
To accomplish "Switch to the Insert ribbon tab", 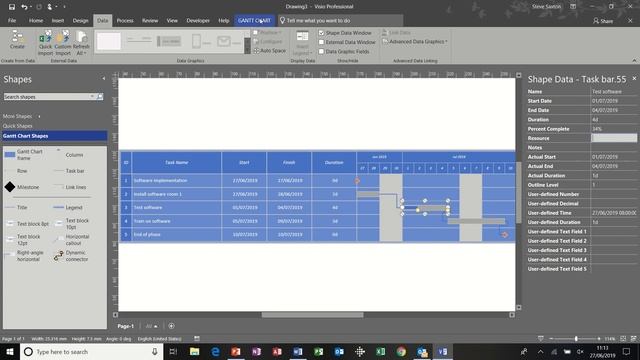I will (x=58, y=20).
